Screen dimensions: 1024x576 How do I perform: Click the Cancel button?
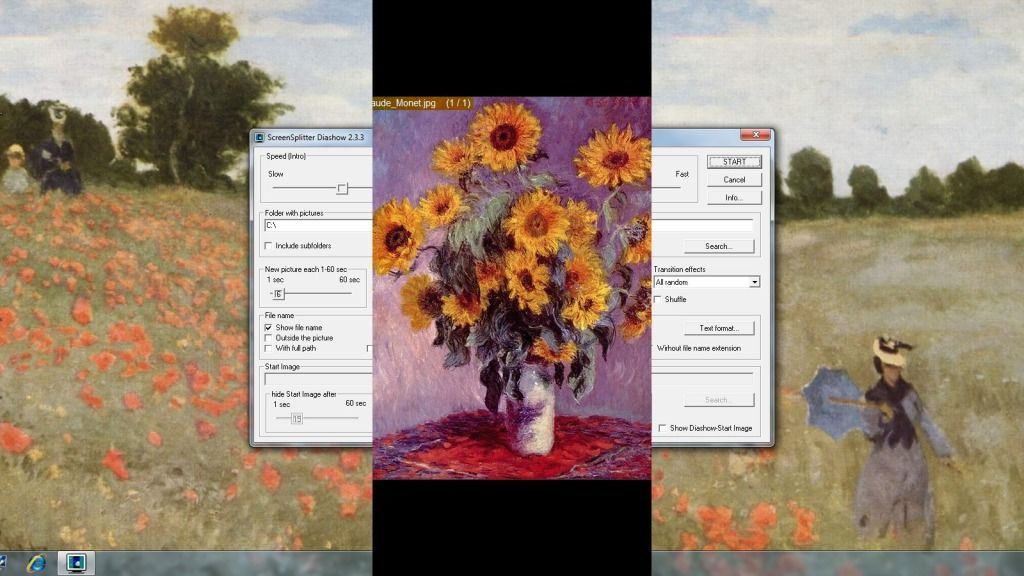pyautogui.click(x=734, y=180)
